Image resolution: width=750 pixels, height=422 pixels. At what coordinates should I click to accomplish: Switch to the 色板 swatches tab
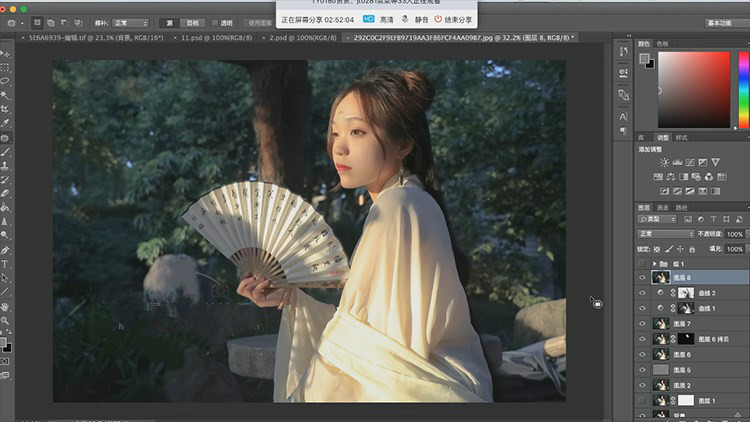(x=662, y=44)
